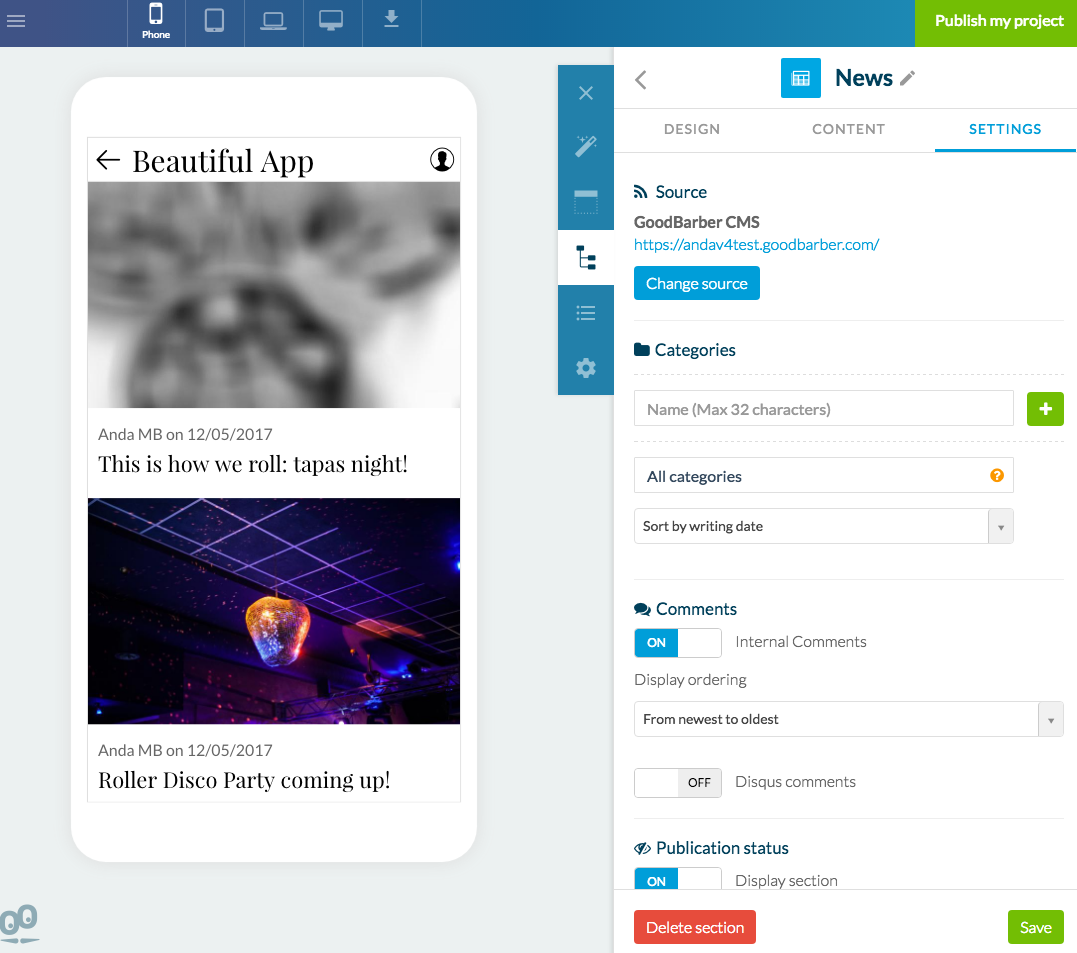Enable Disqus comments toggle
Image resolution: width=1077 pixels, height=953 pixels.
coord(677,782)
